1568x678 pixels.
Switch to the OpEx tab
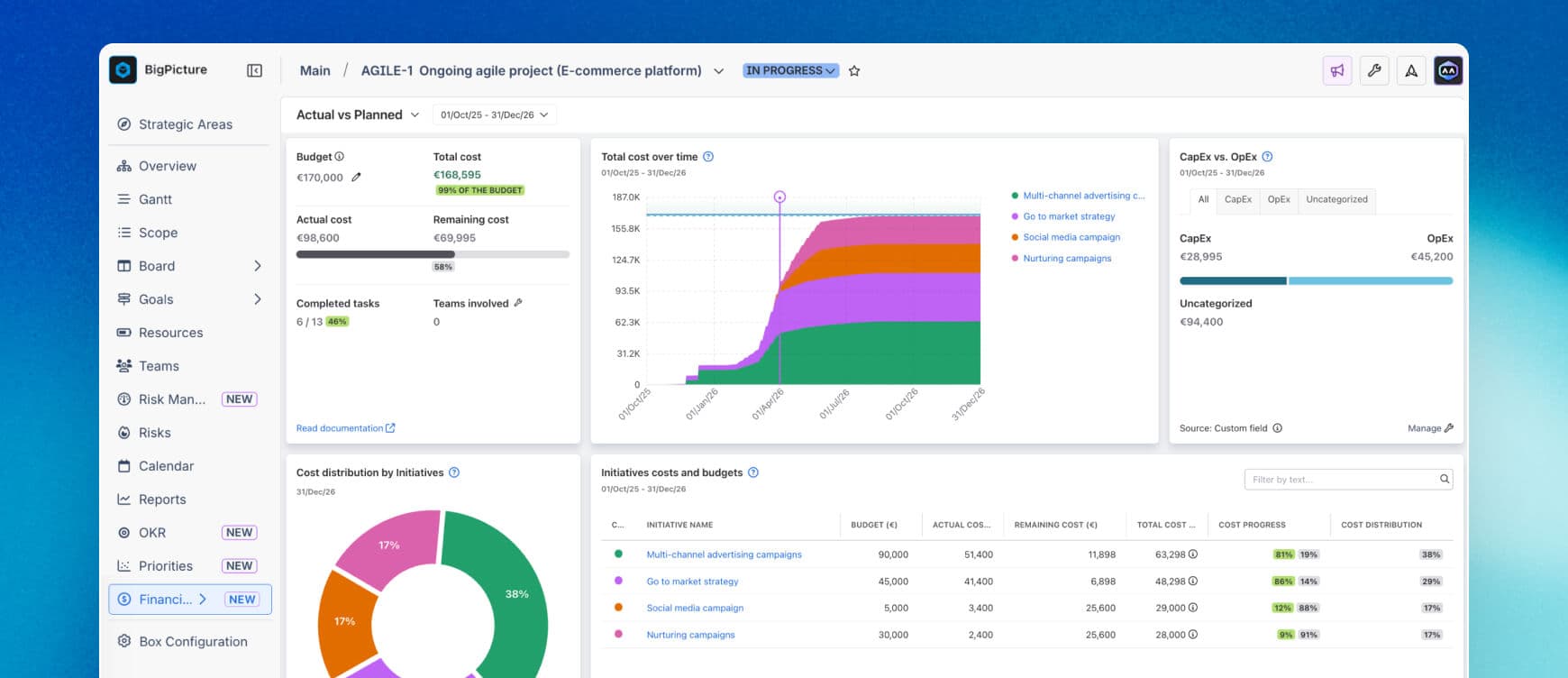click(1279, 200)
